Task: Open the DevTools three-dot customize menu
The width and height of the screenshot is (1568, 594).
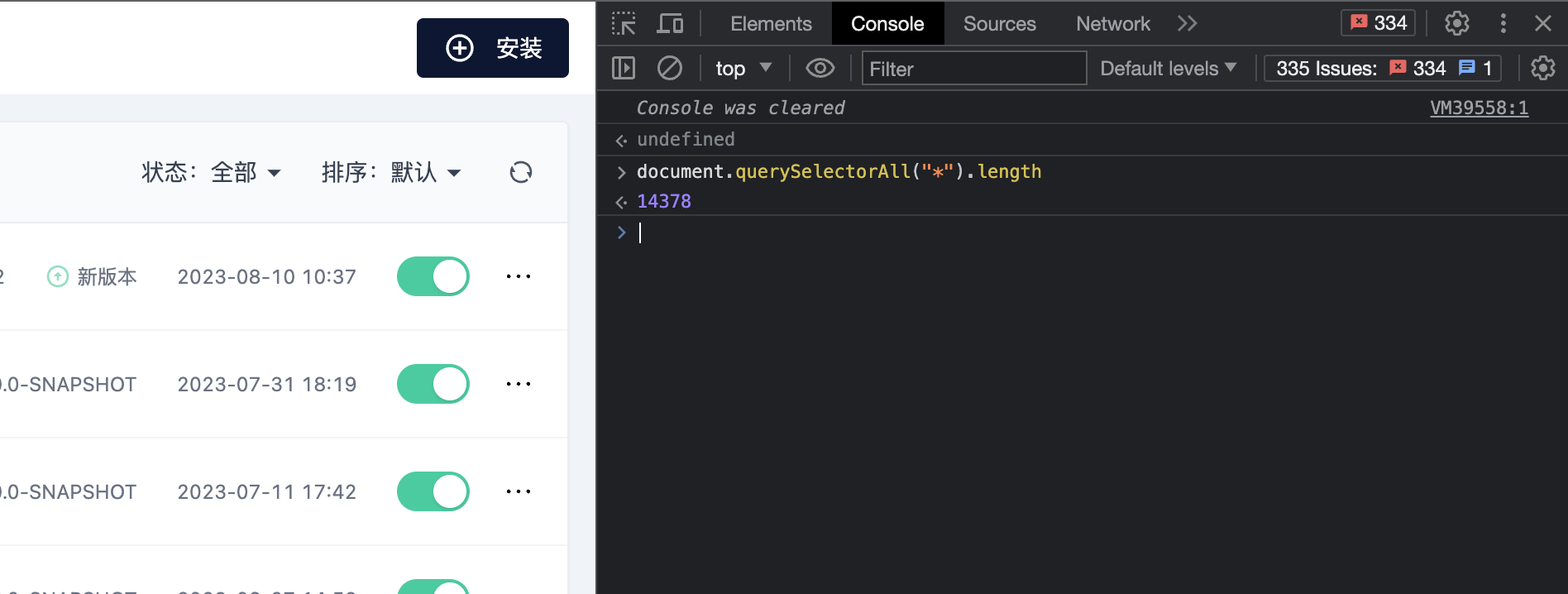Action: 1503,23
